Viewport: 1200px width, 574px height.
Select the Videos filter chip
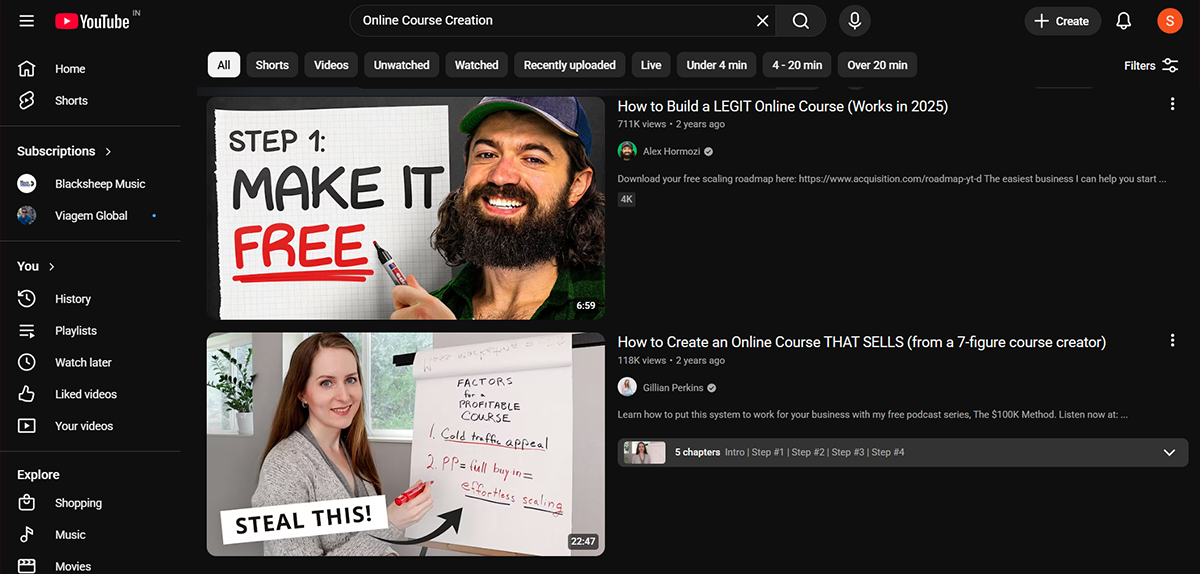pos(331,65)
